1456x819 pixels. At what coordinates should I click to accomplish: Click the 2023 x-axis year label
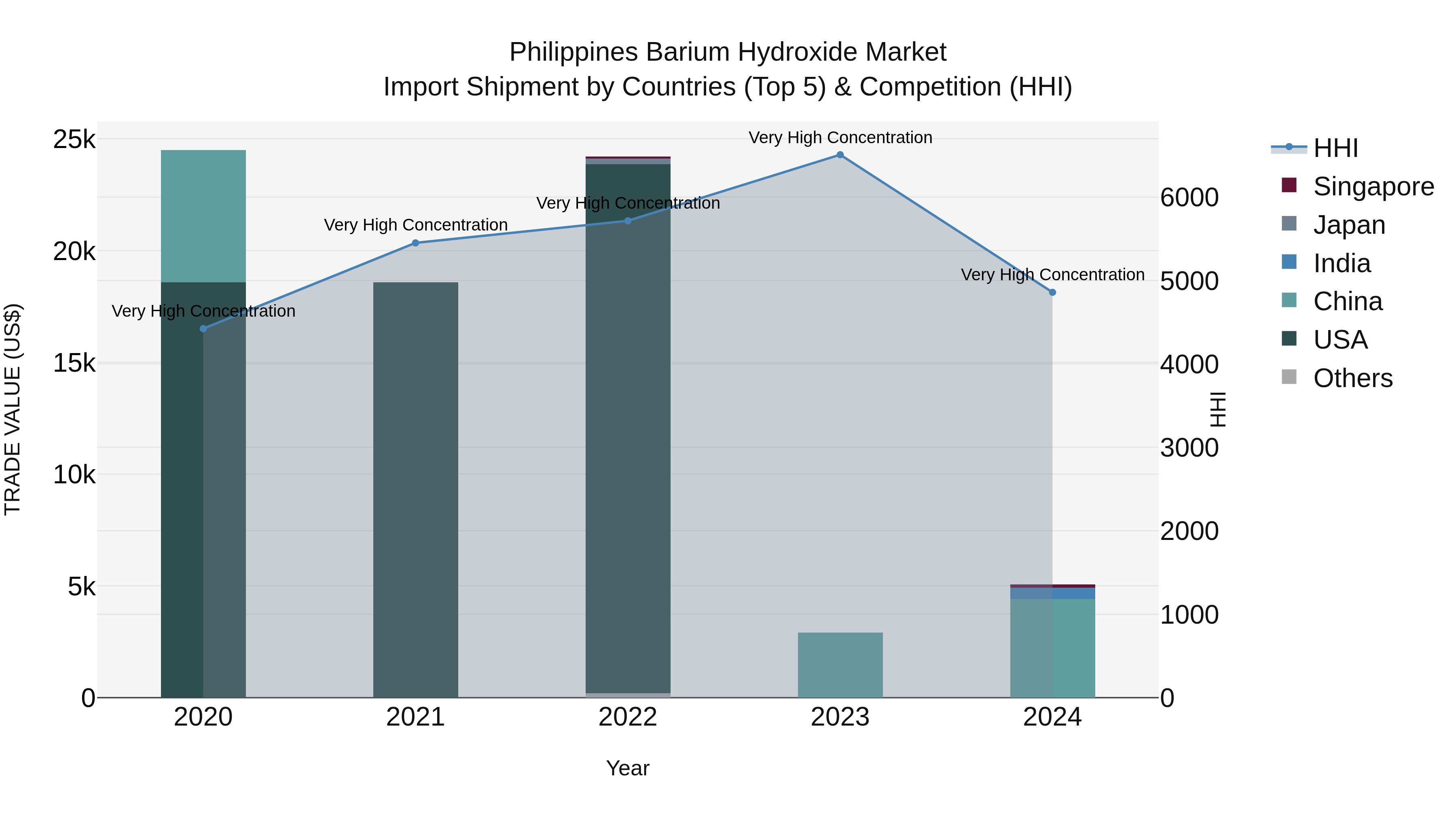pos(840,717)
